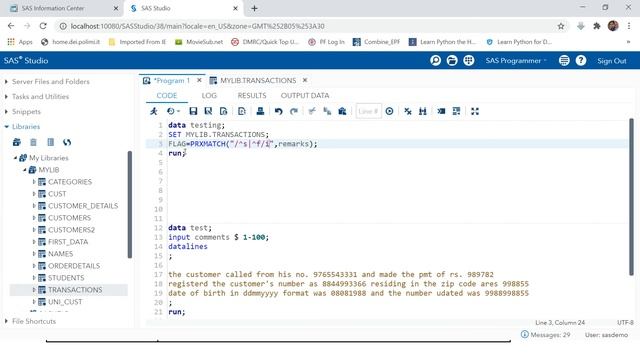This screenshot has height=360, width=640.
Task: Select the FIRST_DATA table
Action: point(68,242)
